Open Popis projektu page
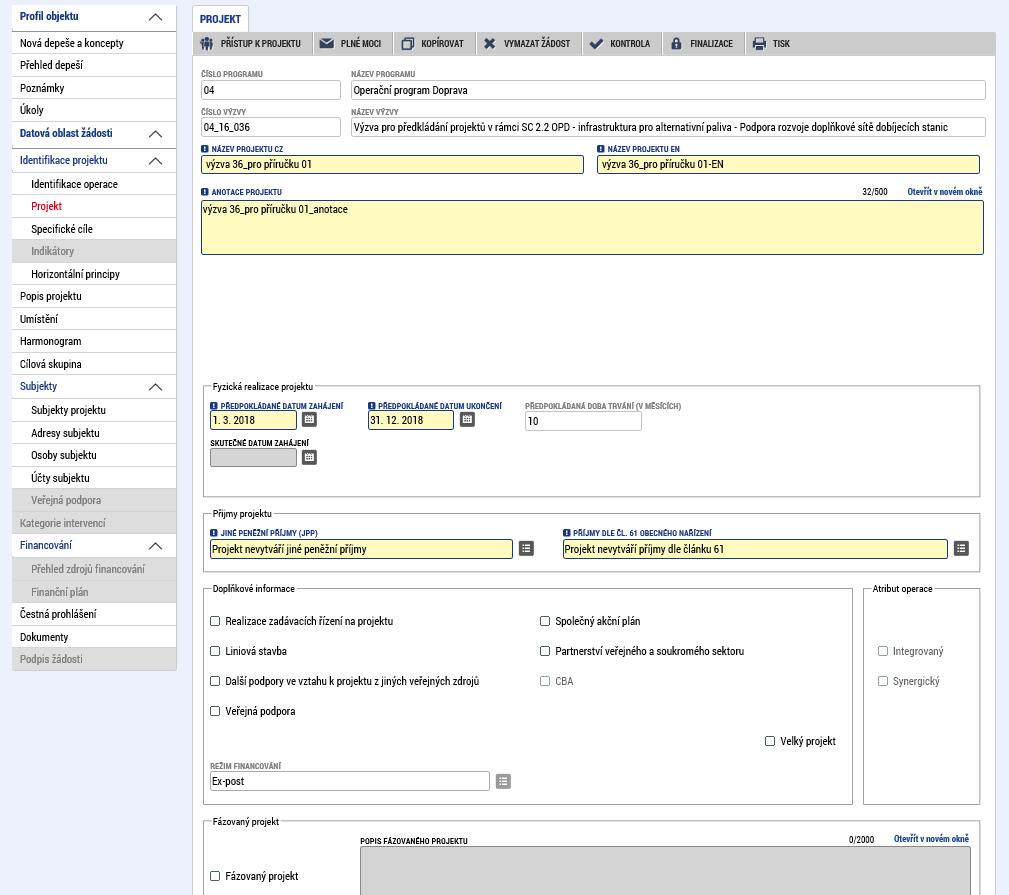The image size is (1009, 895). [x=94, y=296]
